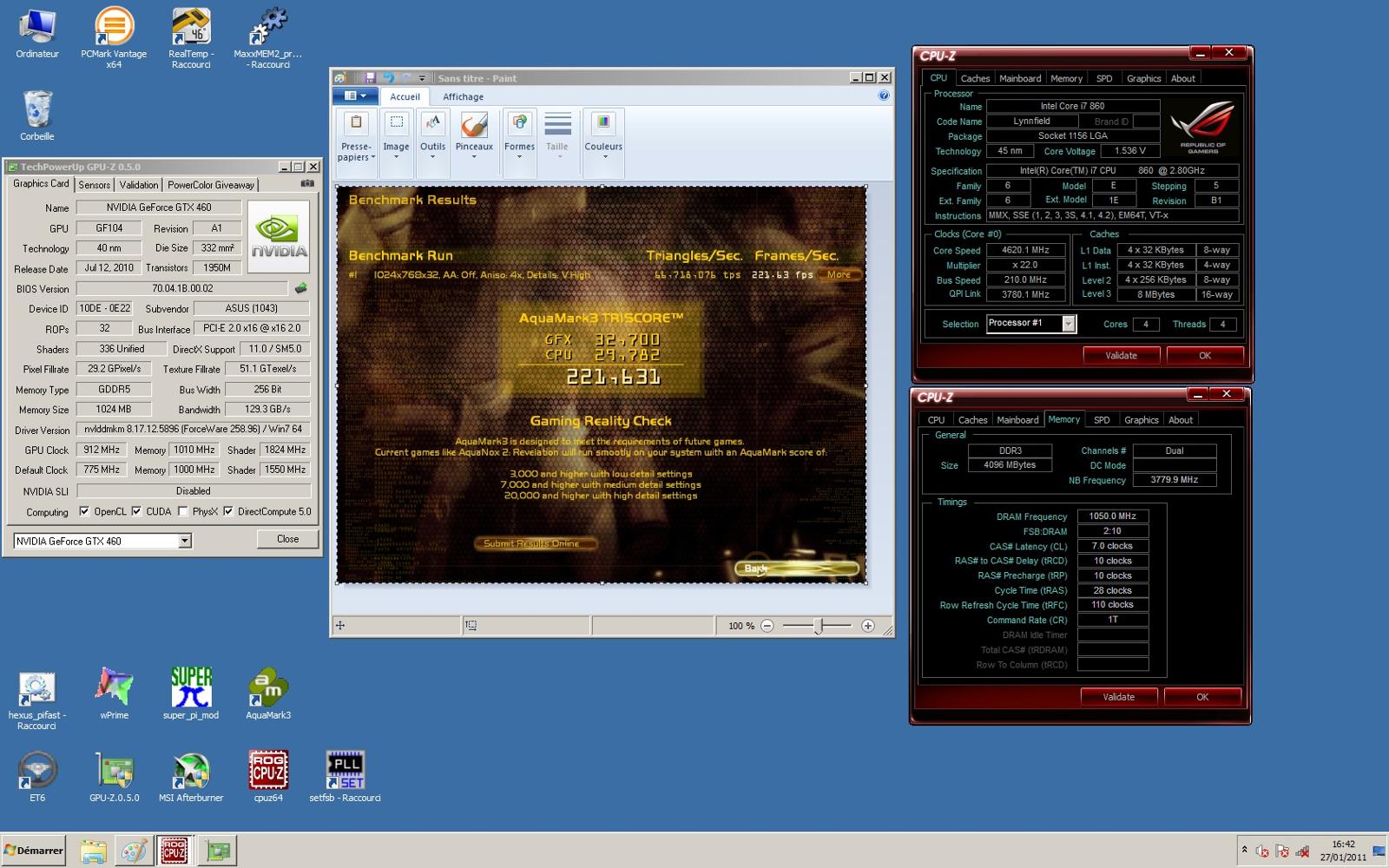Click the DRAM Frequency 1050.0 MHz value
The width and height of the screenshot is (1389, 868).
click(1112, 516)
